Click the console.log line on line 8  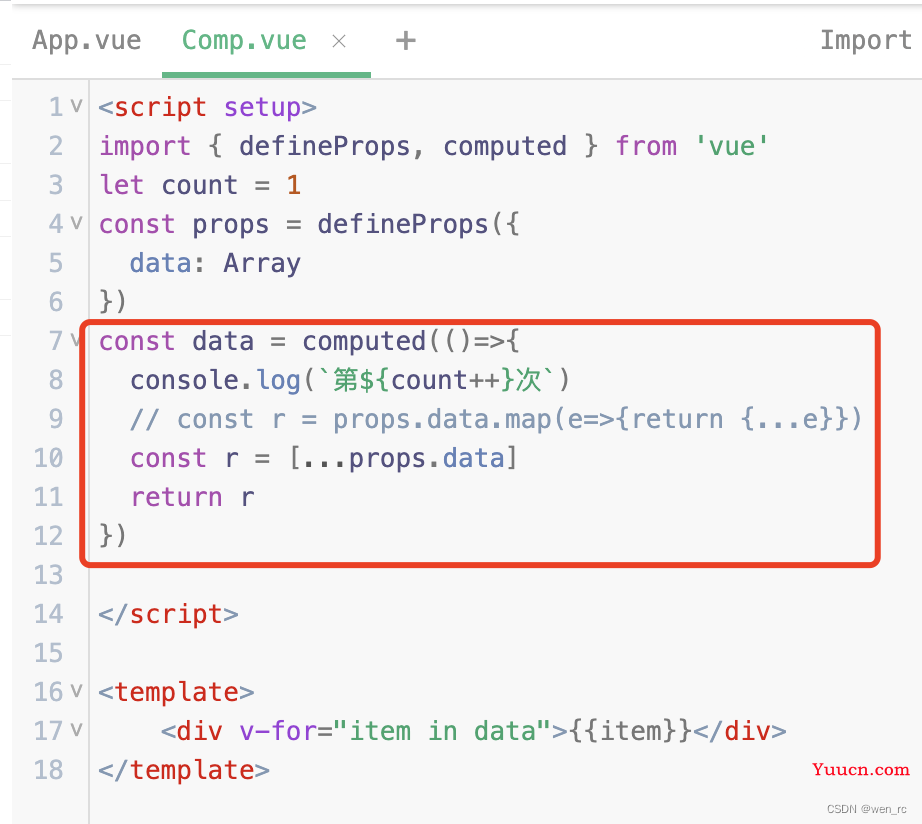(350, 380)
